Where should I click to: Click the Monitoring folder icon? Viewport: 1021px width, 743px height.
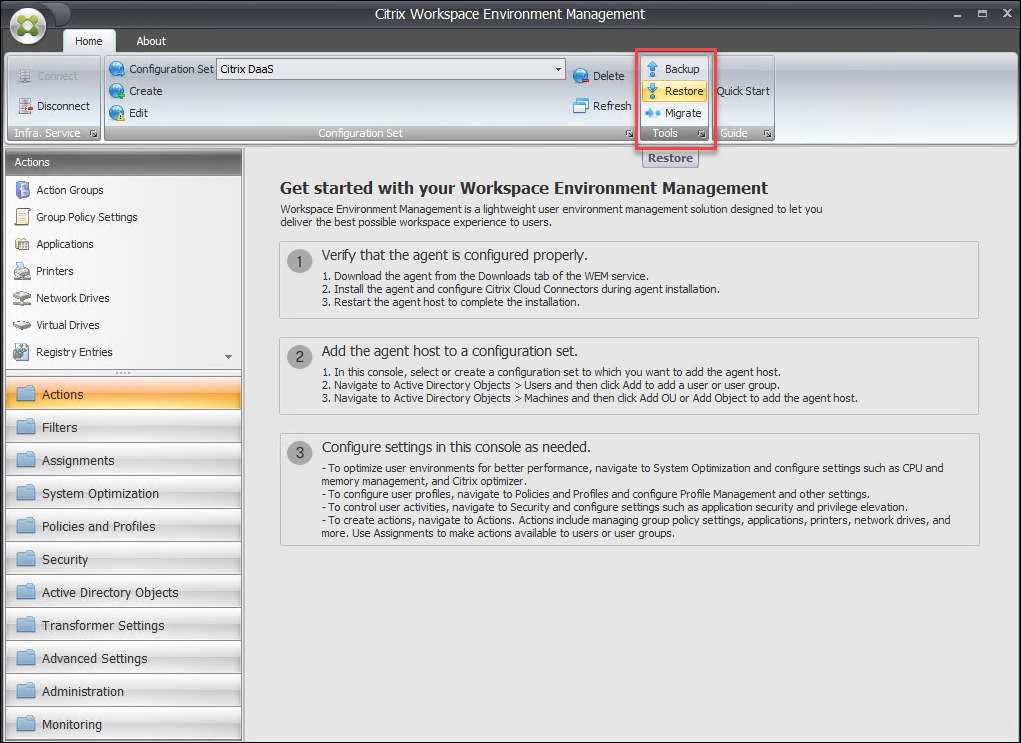(x=26, y=723)
